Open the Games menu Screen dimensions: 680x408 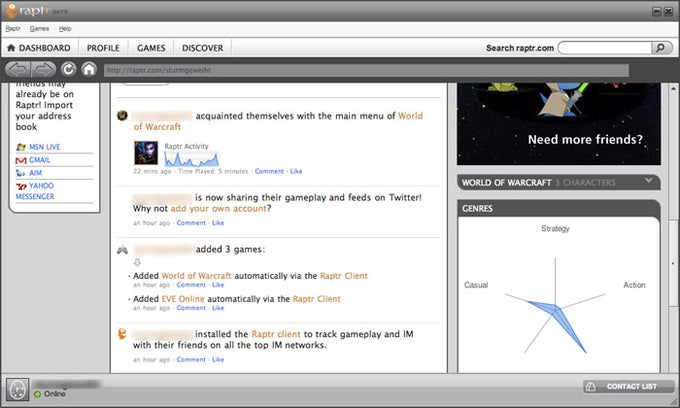point(39,29)
